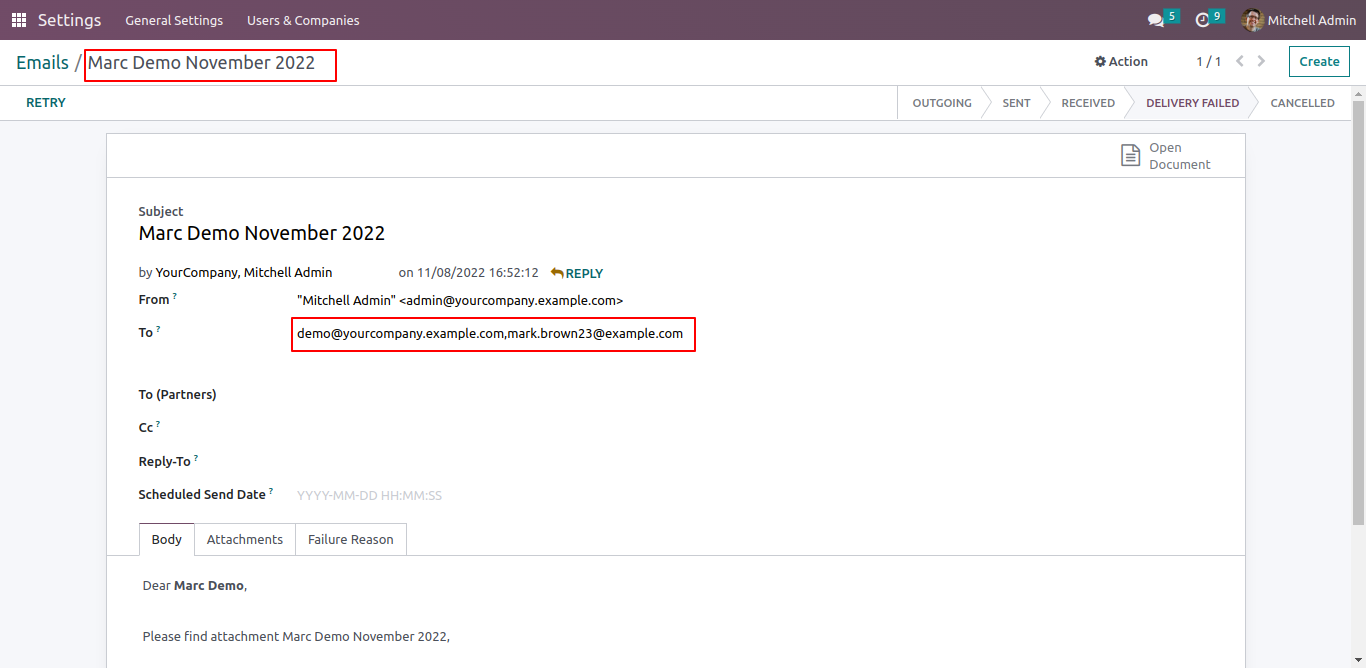The image size is (1366, 668).
Task: Open the General Settings menu
Action: coord(174,20)
